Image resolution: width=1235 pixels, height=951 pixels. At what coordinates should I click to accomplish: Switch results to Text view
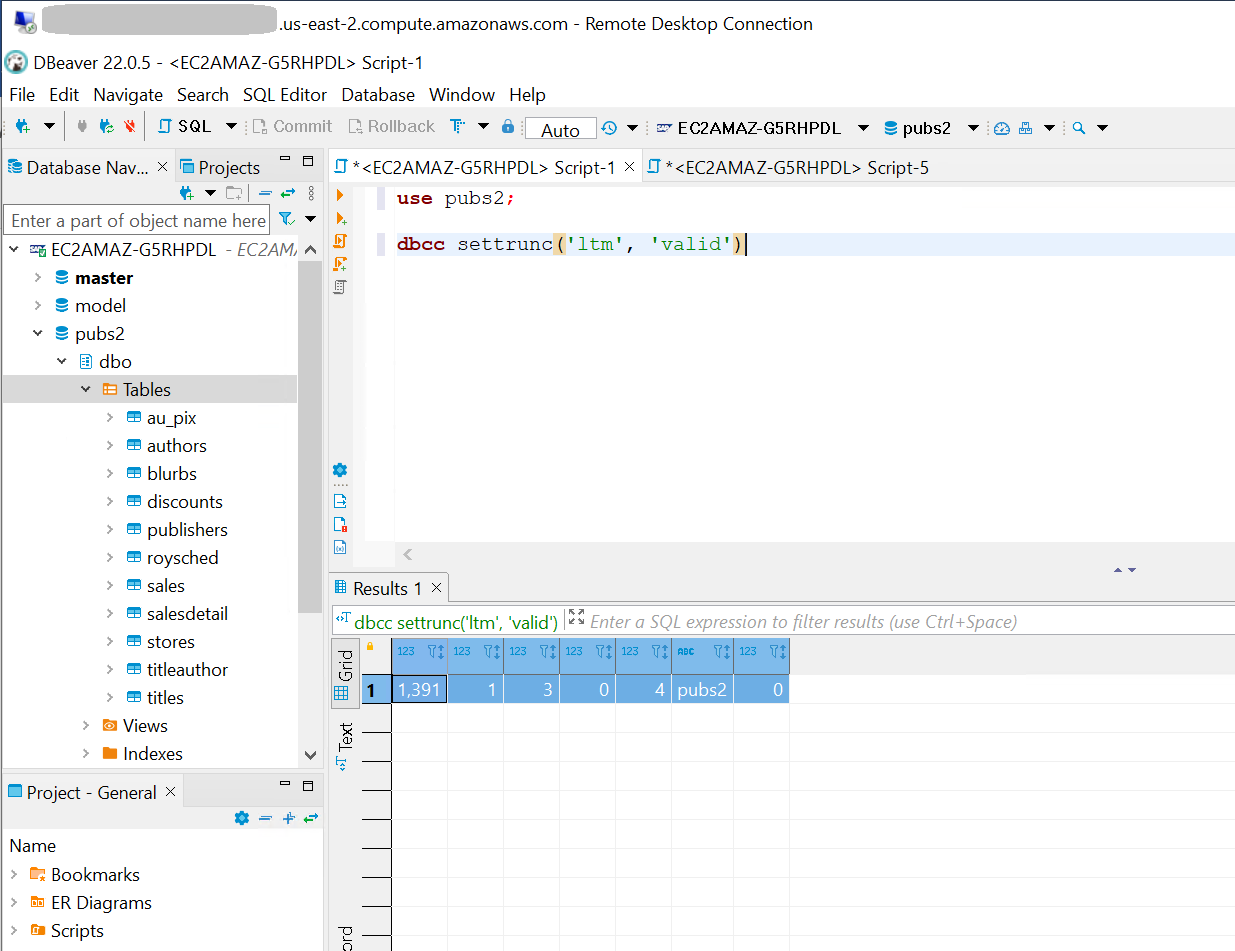click(x=345, y=745)
